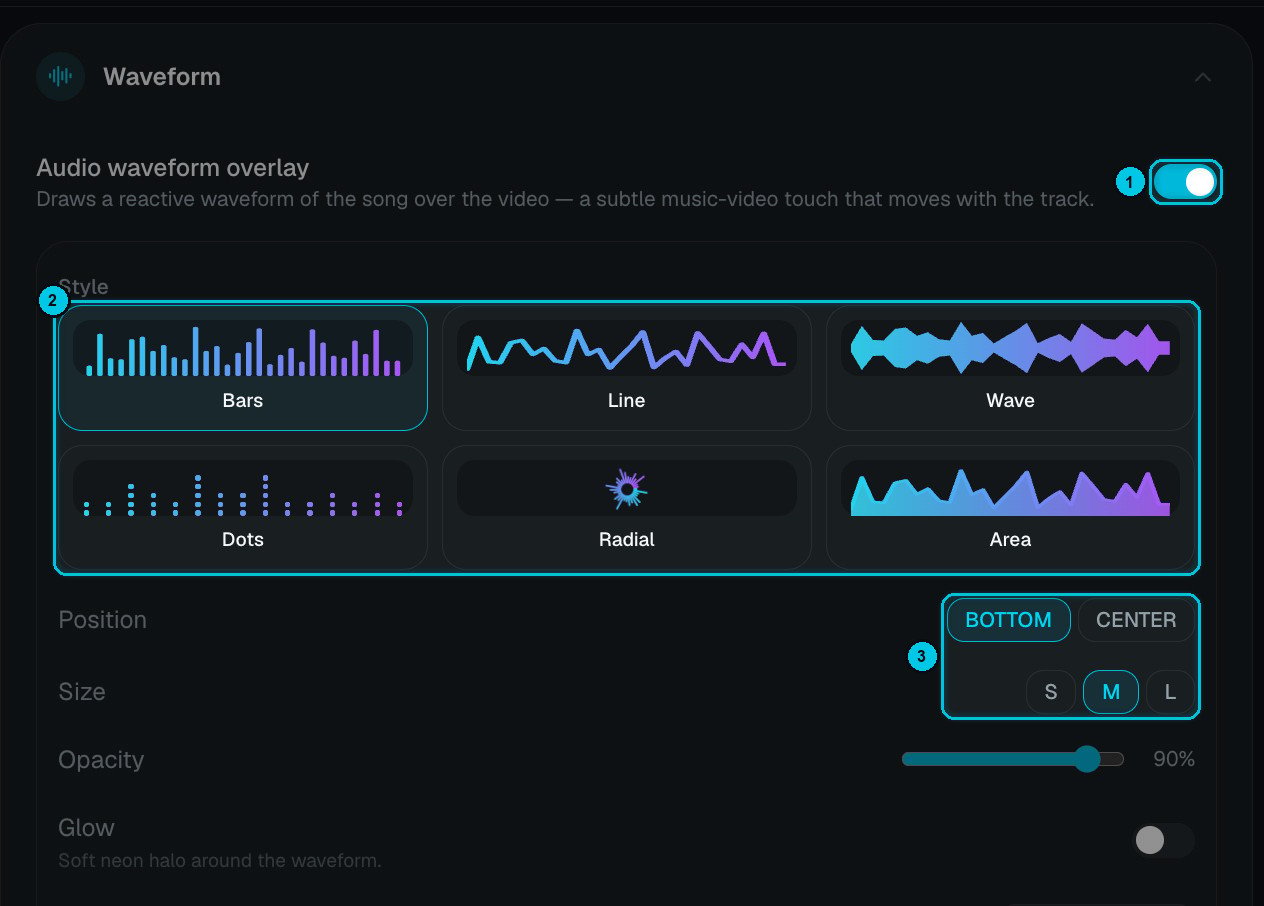Switch to the Area waveform style
Viewport: 1264px width, 906px height.
coord(1010,507)
